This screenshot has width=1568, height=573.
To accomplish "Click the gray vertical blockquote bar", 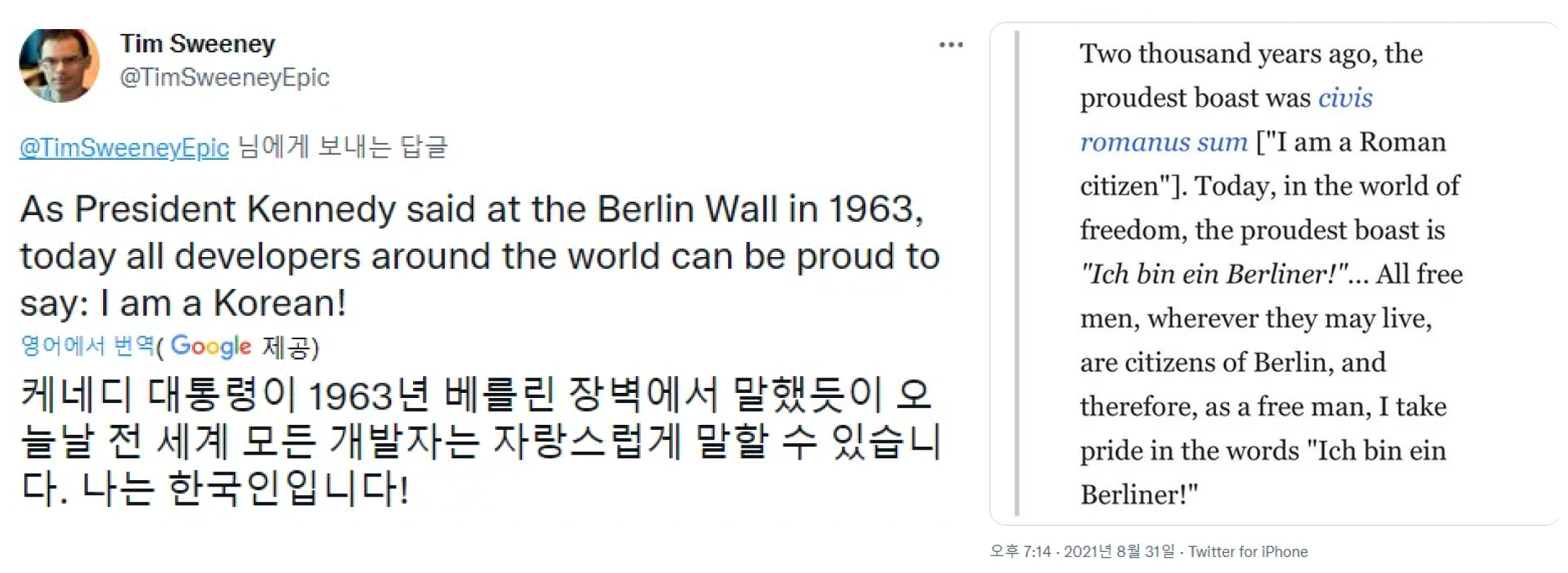I will click(x=1017, y=273).
